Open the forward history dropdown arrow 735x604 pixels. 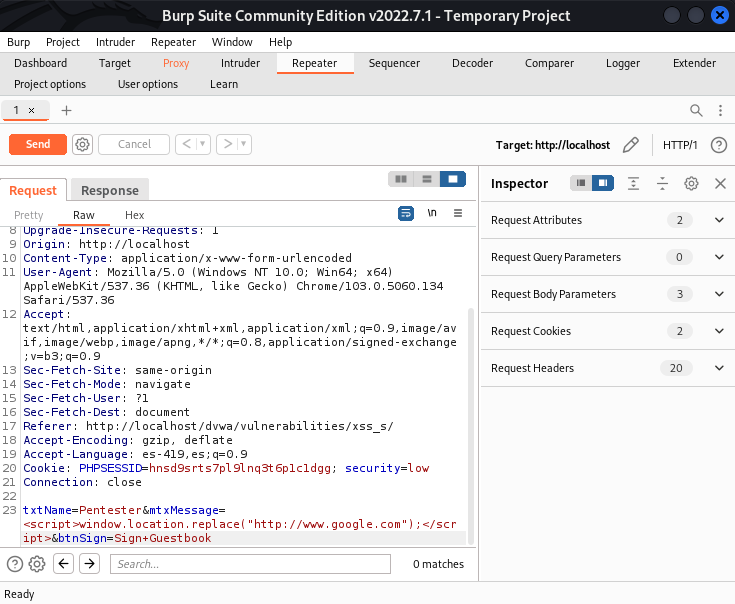244,144
